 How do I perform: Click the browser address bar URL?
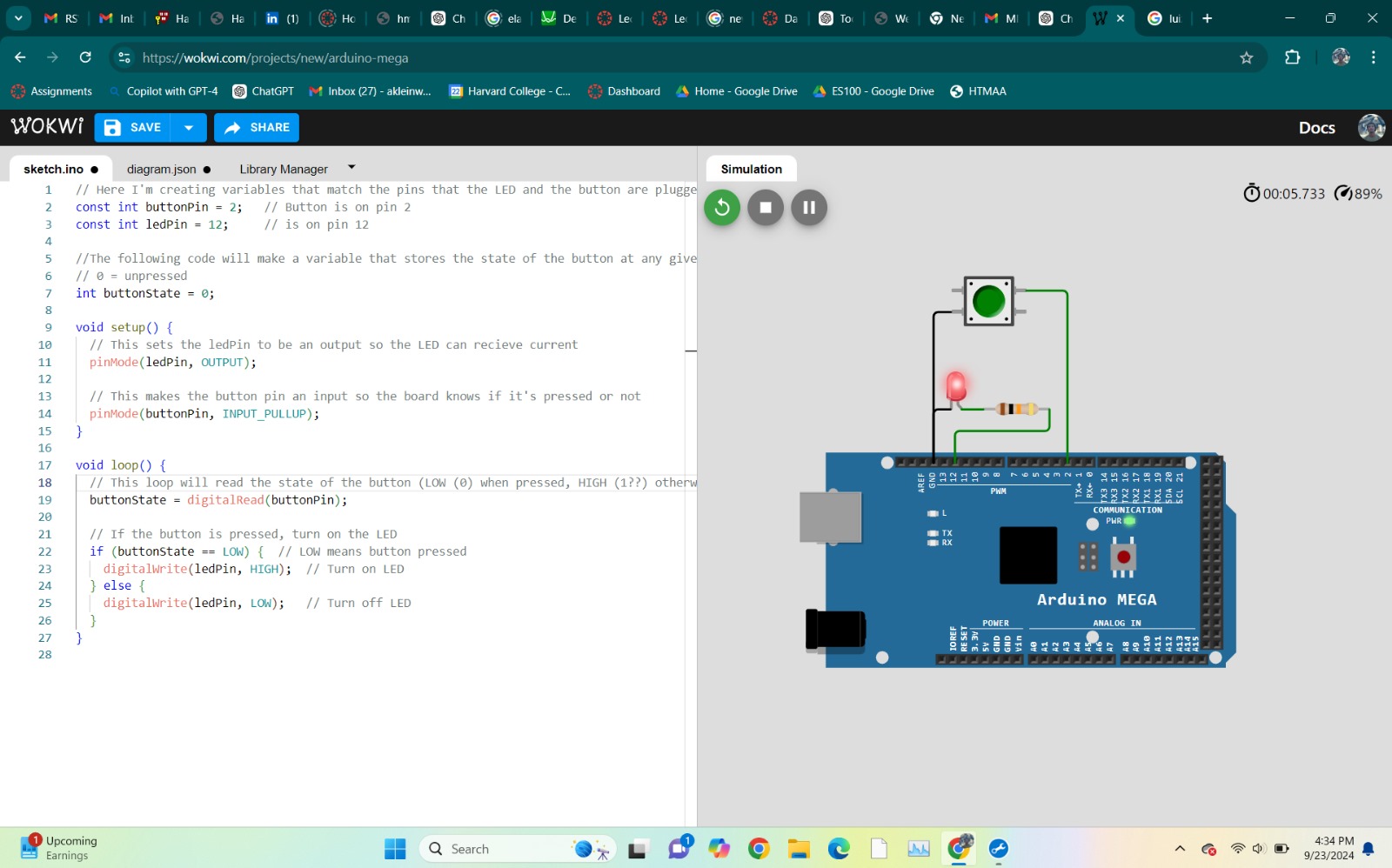click(275, 57)
